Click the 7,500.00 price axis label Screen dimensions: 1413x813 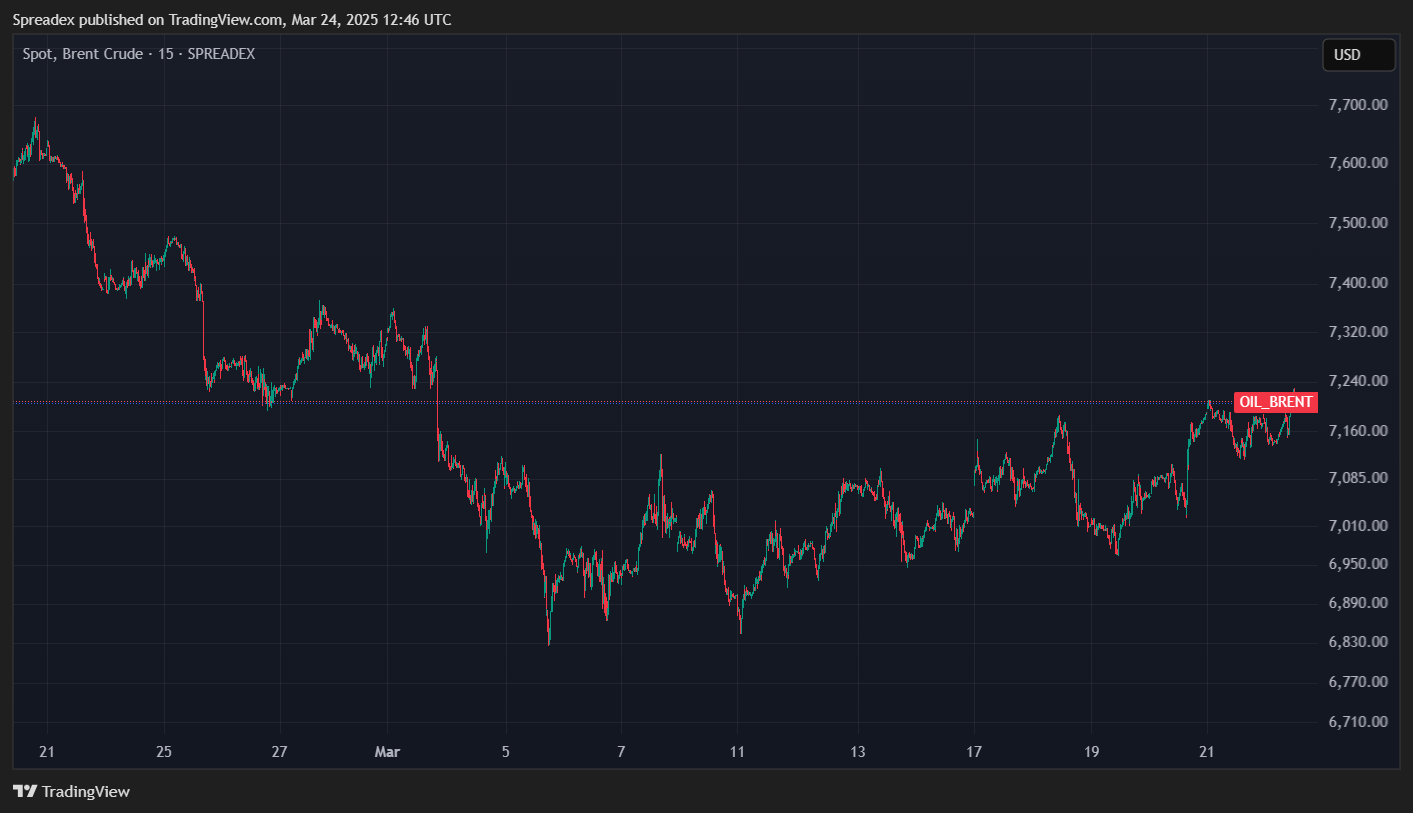click(x=1357, y=223)
